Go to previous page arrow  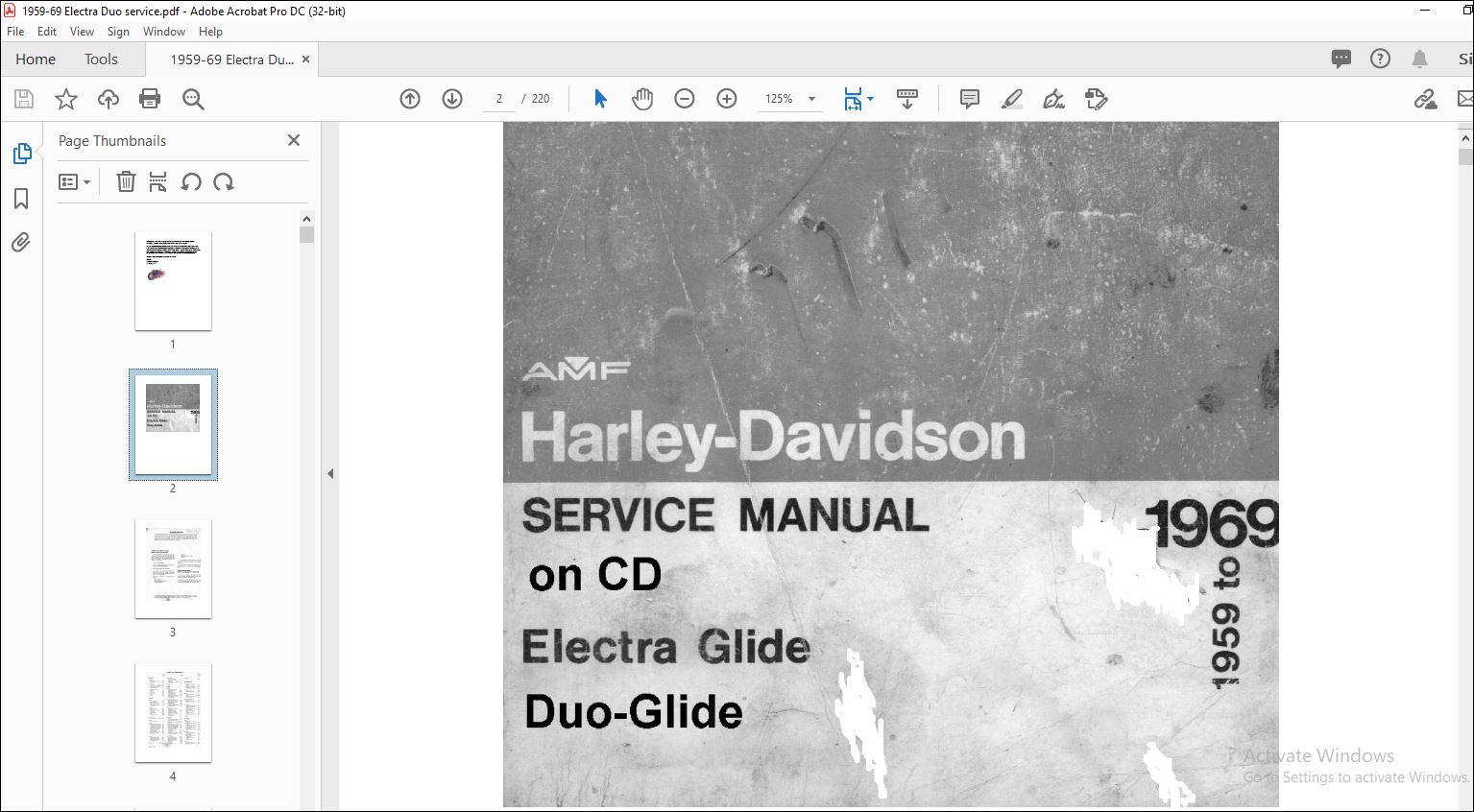coord(410,99)
